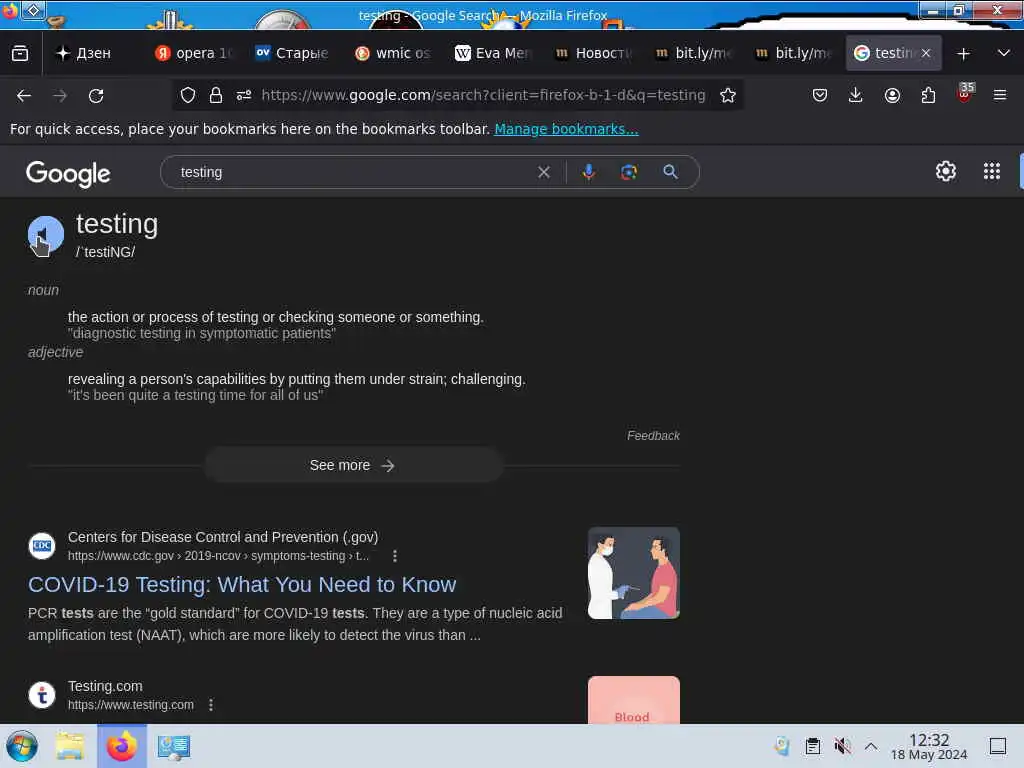The image size is (1024, 768).
Task: View site security lock info
Action: (x=216, y=95)
